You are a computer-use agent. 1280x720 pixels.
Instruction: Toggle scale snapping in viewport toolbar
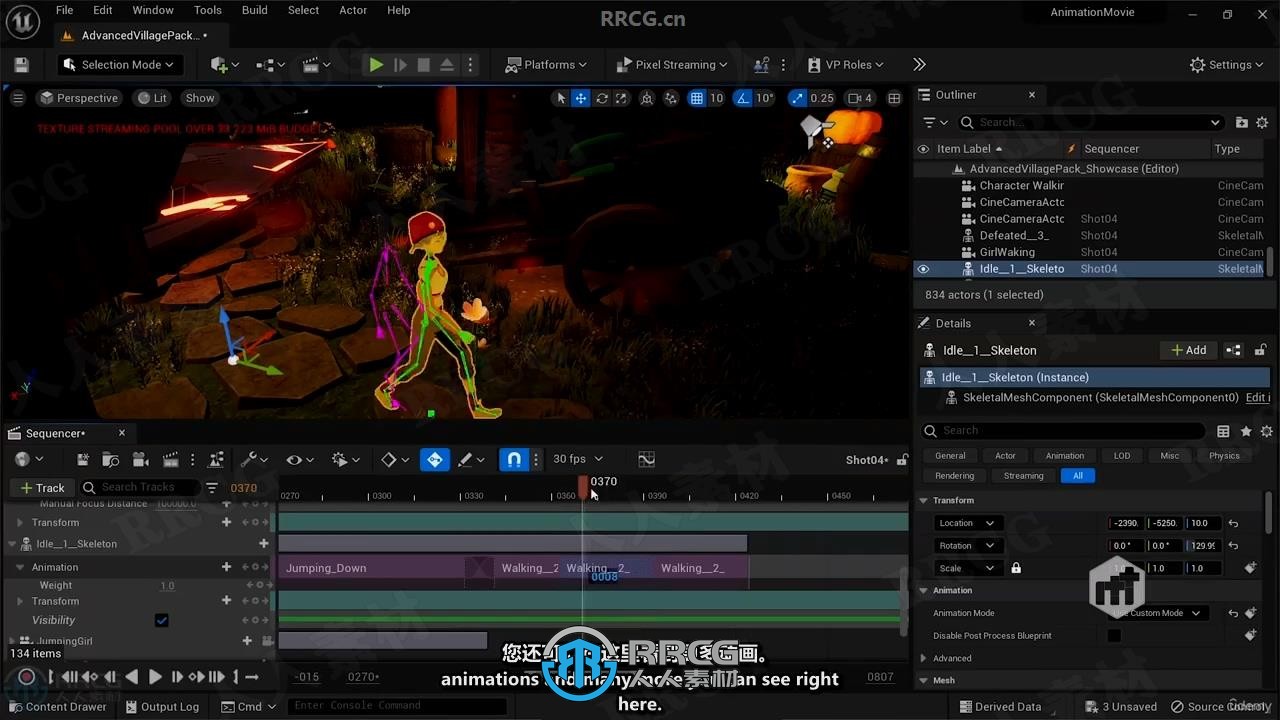[797, 98]
